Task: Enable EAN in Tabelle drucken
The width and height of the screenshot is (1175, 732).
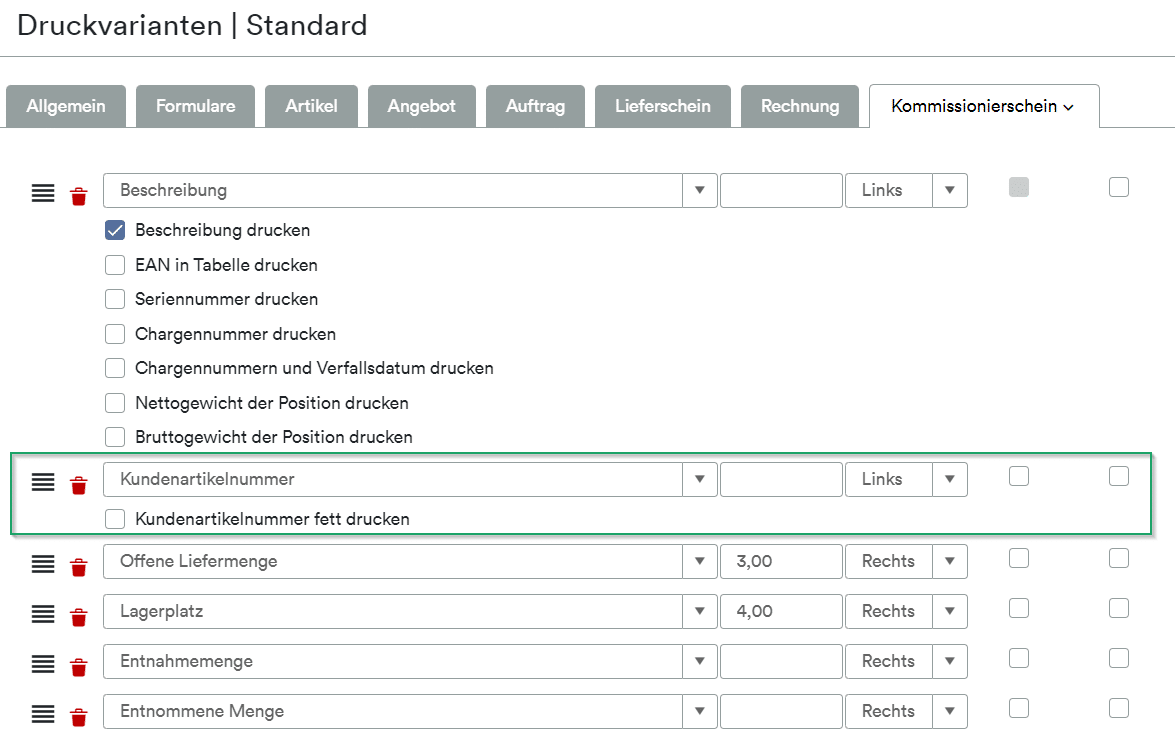Action: 115,265
